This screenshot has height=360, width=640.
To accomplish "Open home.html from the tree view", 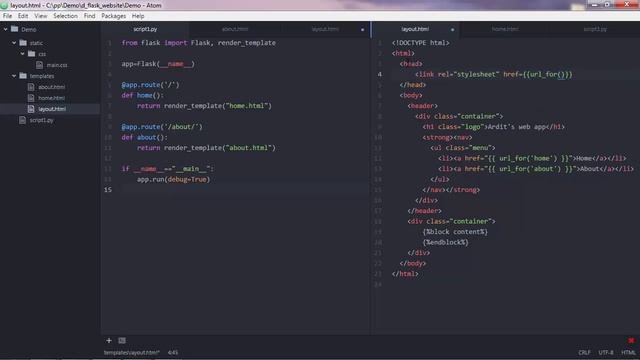I will pos(51,98).
